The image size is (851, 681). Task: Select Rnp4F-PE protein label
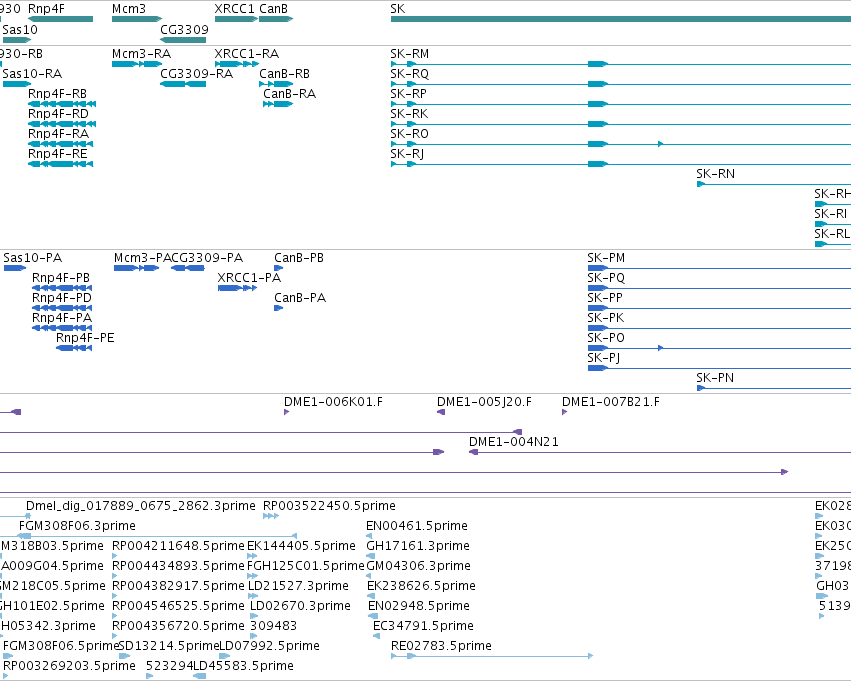coord(85,338)
